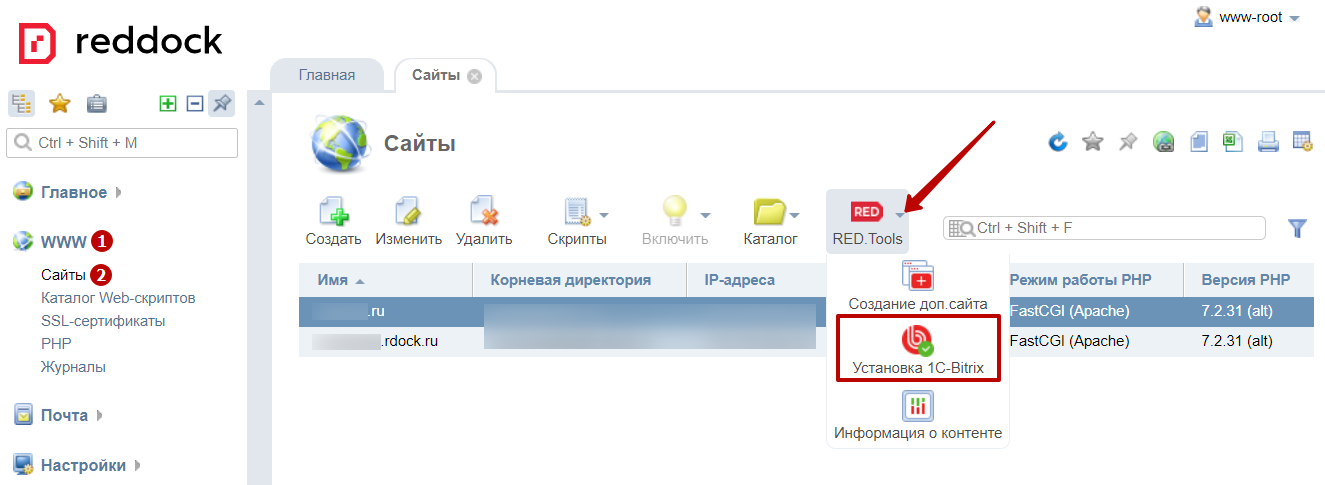Toggle the sidebar pin icon
This screenshot has width=1325, height=485.
[222, 103]
